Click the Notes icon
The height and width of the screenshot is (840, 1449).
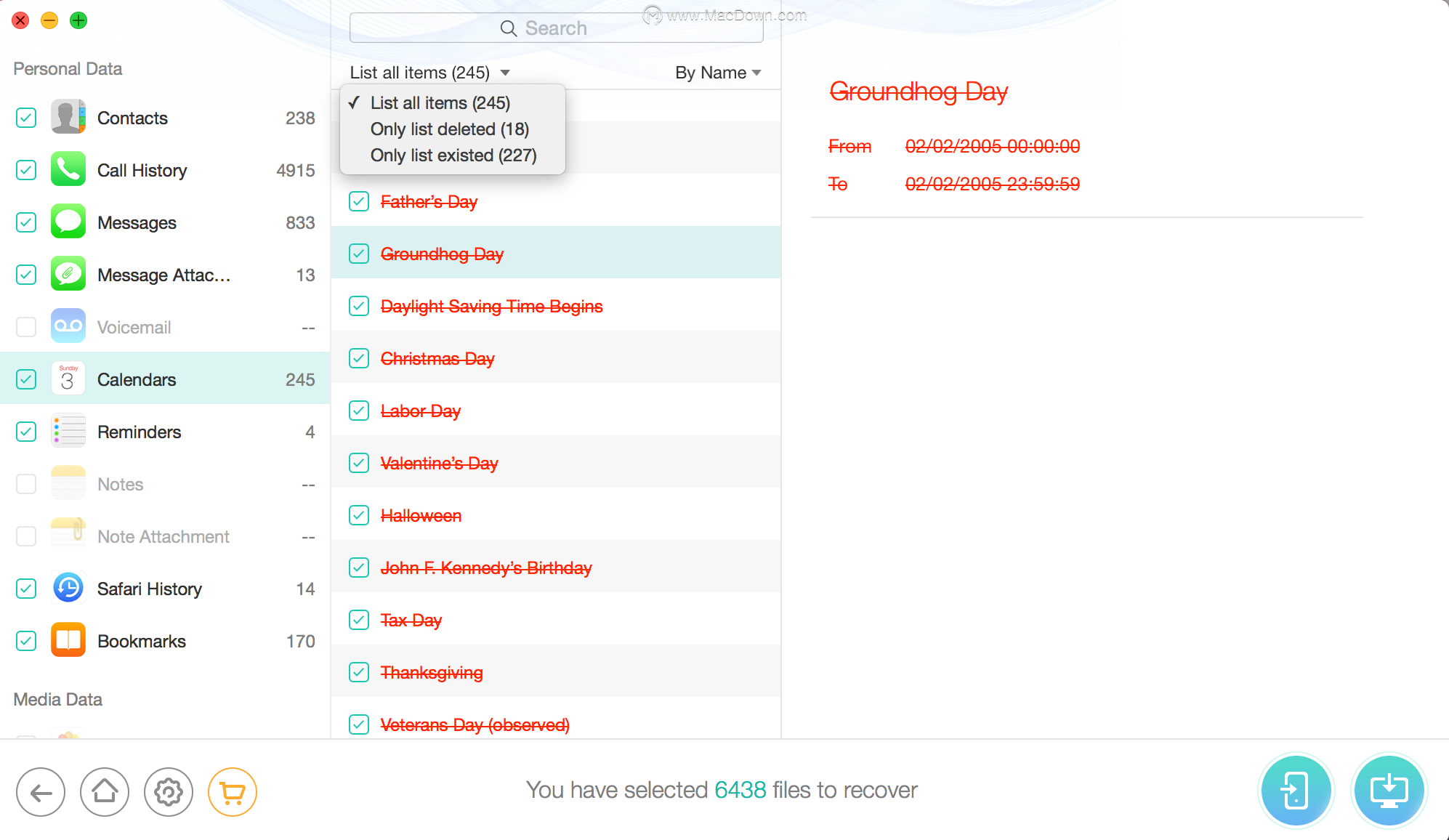pos(68,483)
